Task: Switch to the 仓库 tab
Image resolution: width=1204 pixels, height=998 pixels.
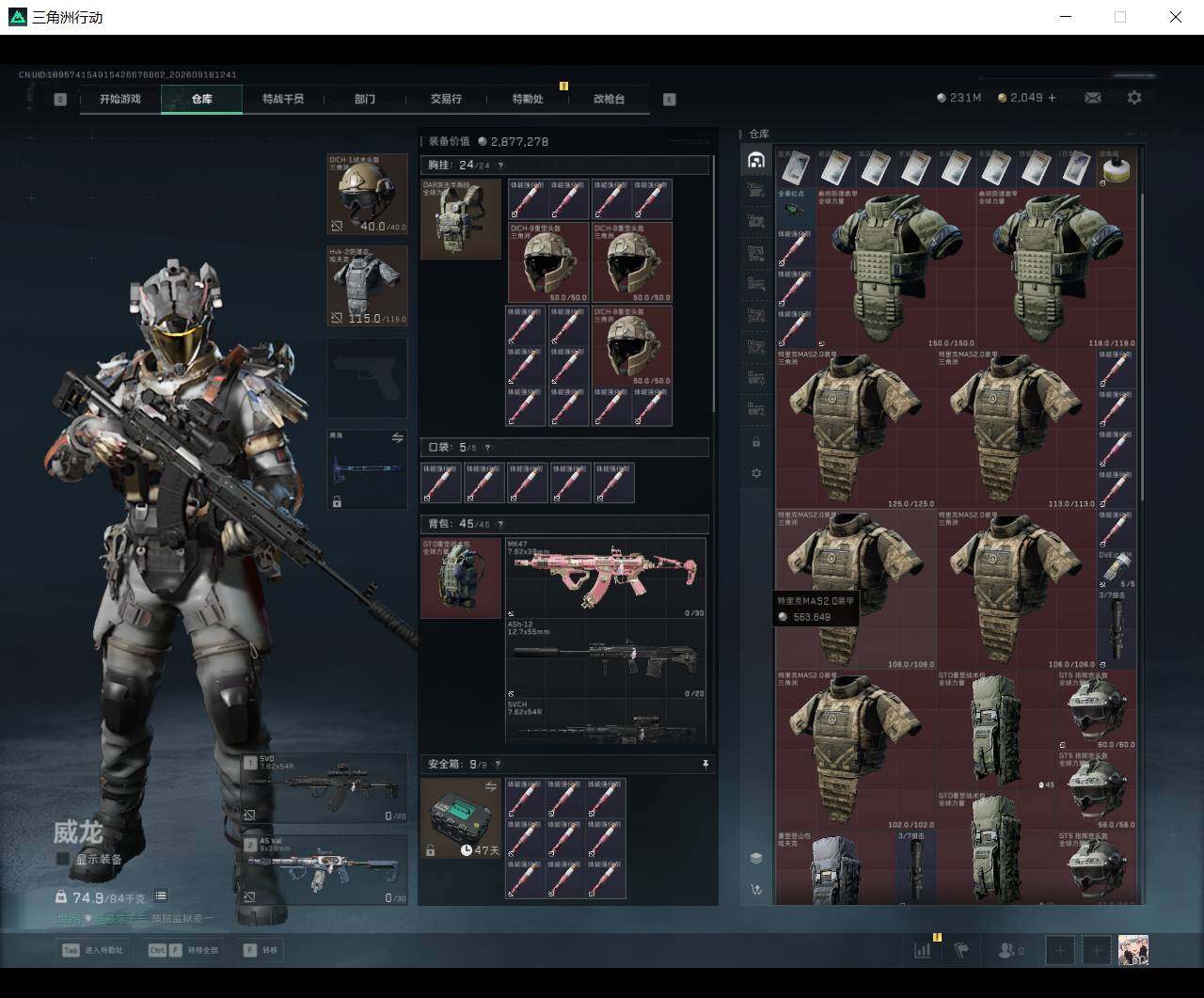Action: [201, 99]
